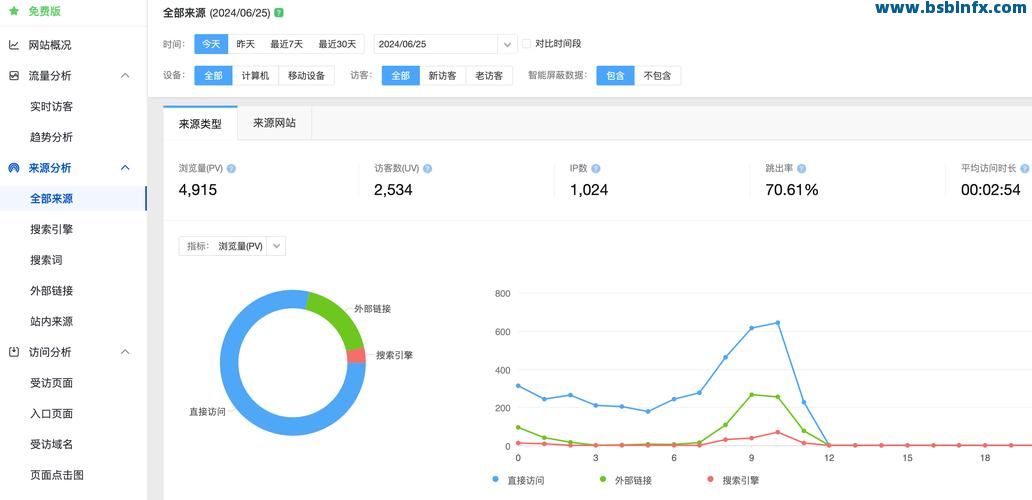1032x500 pixels.
Task: Switch to the 来源网站 tab
Action: tap(274, 123)
